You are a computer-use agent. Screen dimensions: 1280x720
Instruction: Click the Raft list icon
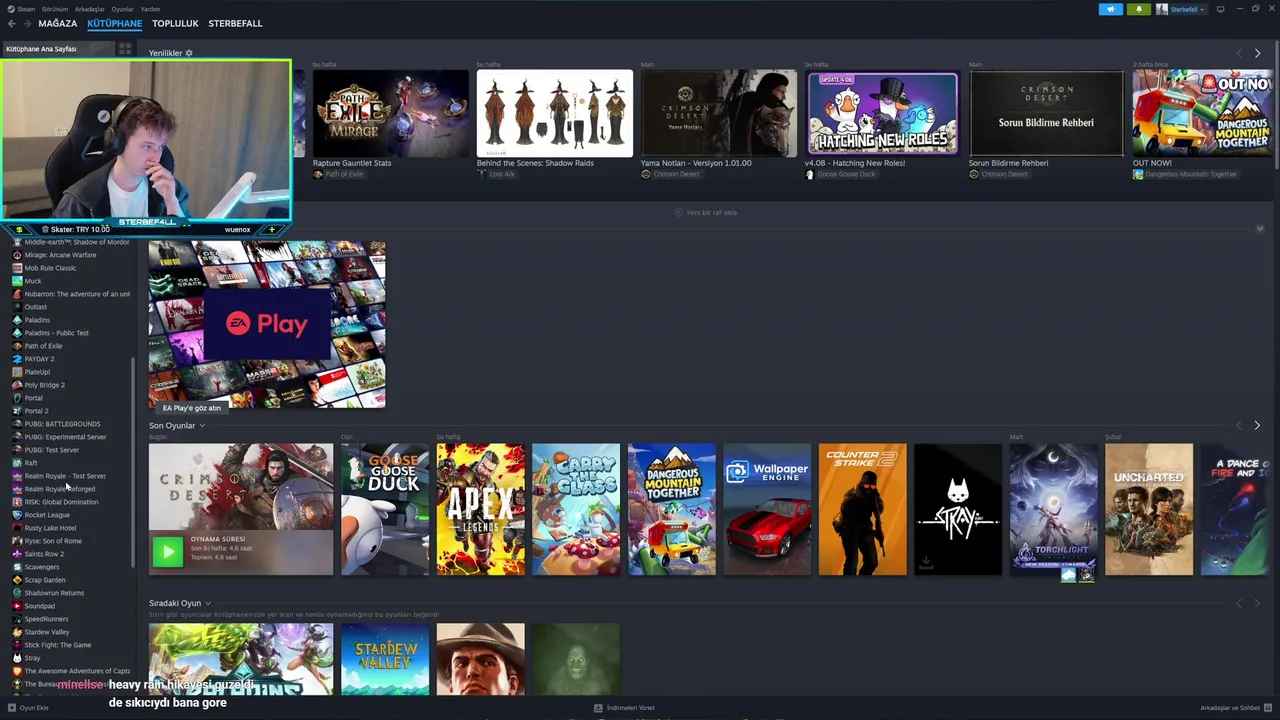click(17, 463)
